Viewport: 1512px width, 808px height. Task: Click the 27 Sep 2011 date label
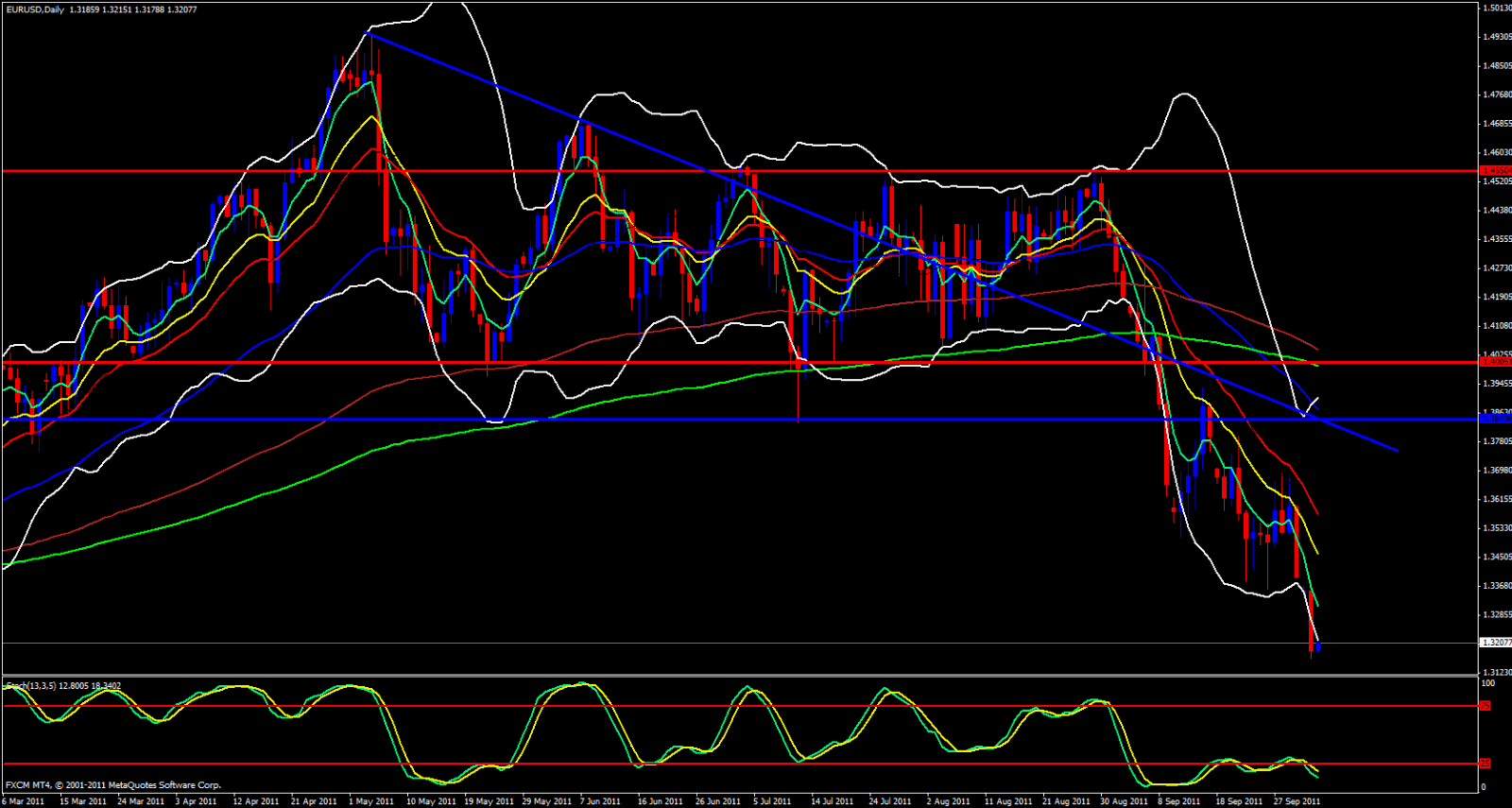pos(1297,801)
